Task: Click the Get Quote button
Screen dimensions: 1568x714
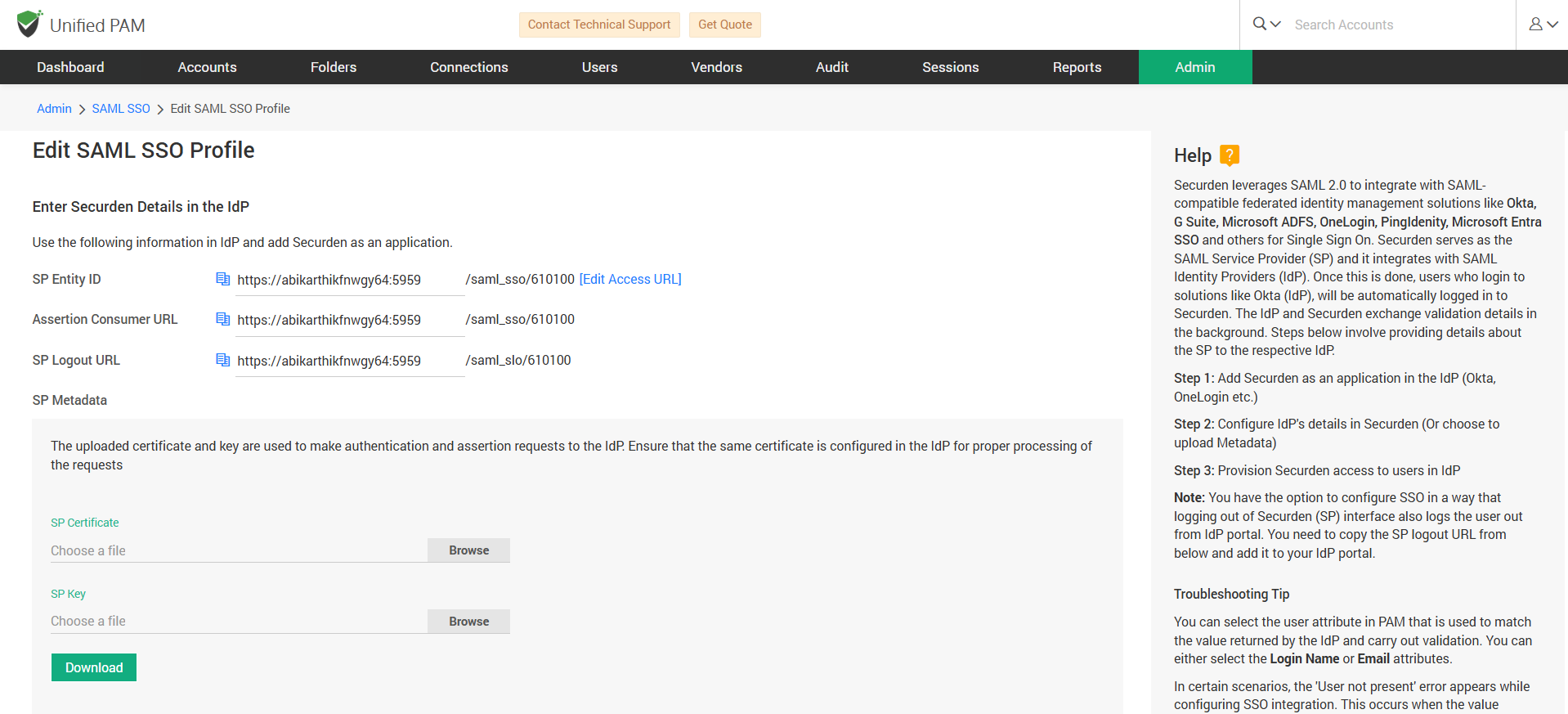Action: pyautogui.click(x=724, y=25)
